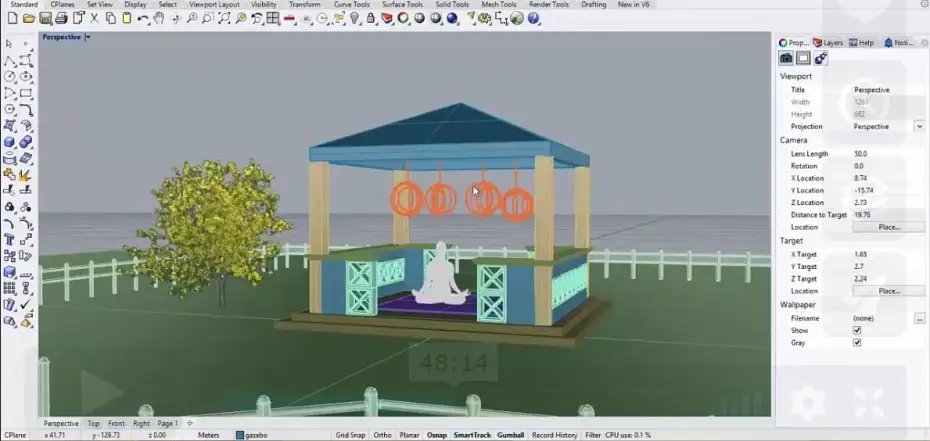930x441 pixels.
Task: Toggle Ortho mode in status bar
Action: click(x=383, y=435)
